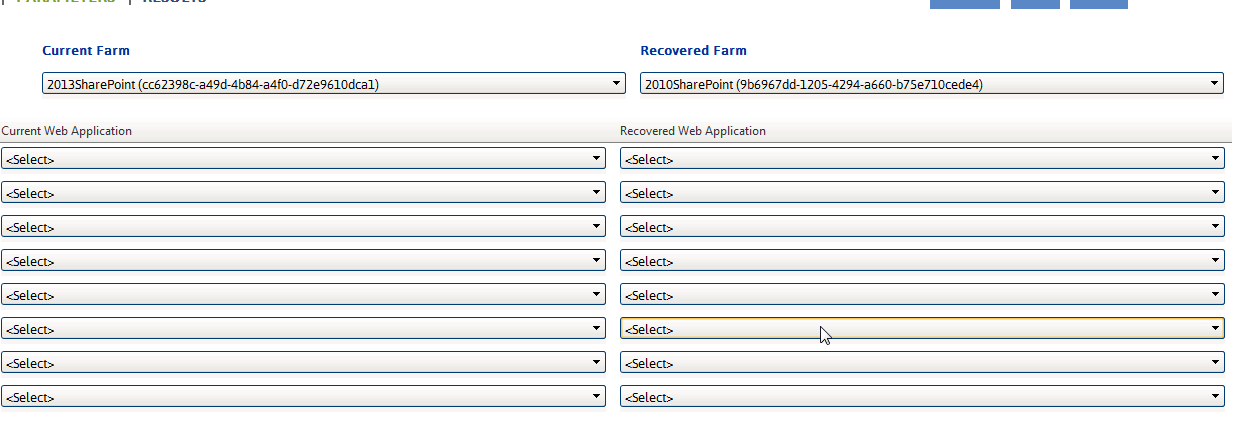Click the 'Recovered Farm' heading label

coord(693,50)
